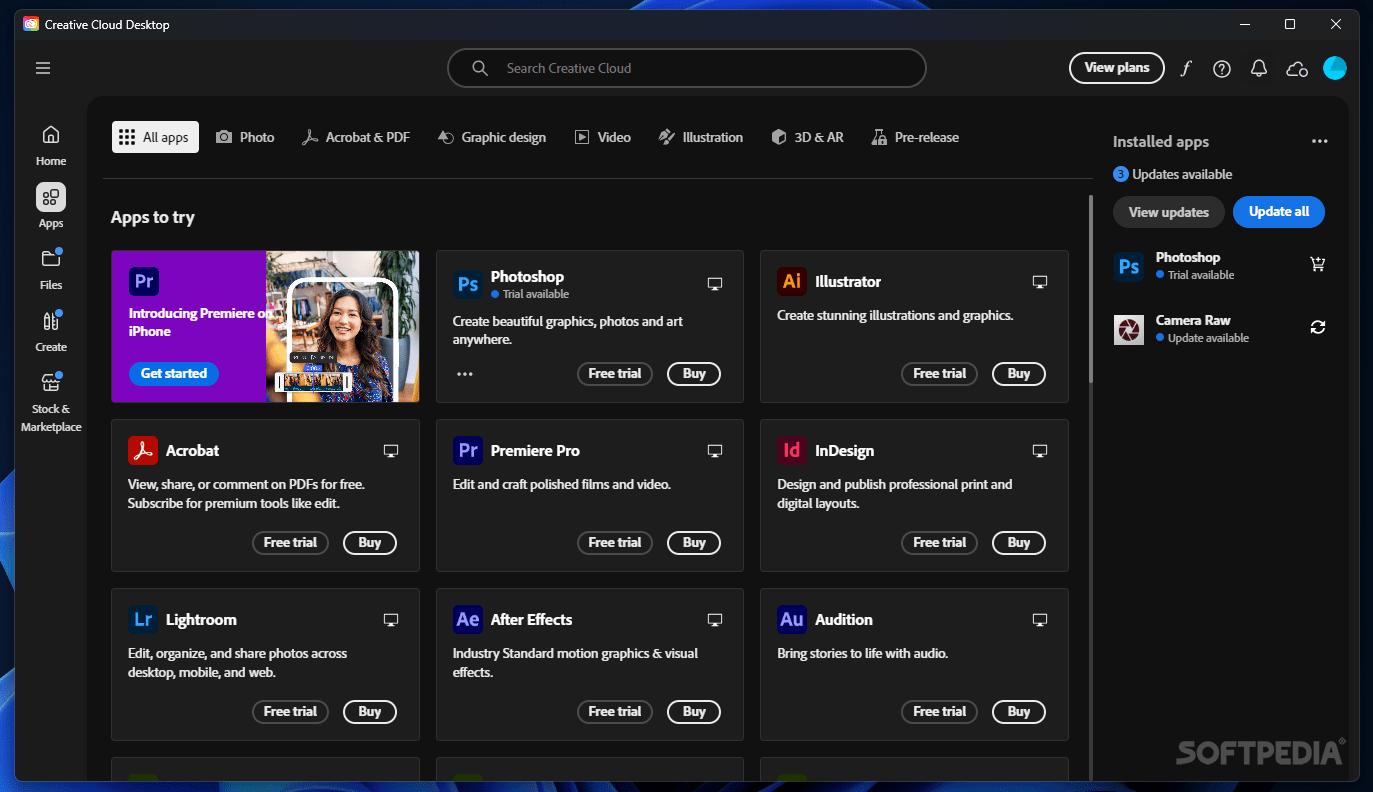This screenshot has width=1373, height=792.
Task: Click the Camera Raw icon in Installed apps
Action: click(1129, 329)
